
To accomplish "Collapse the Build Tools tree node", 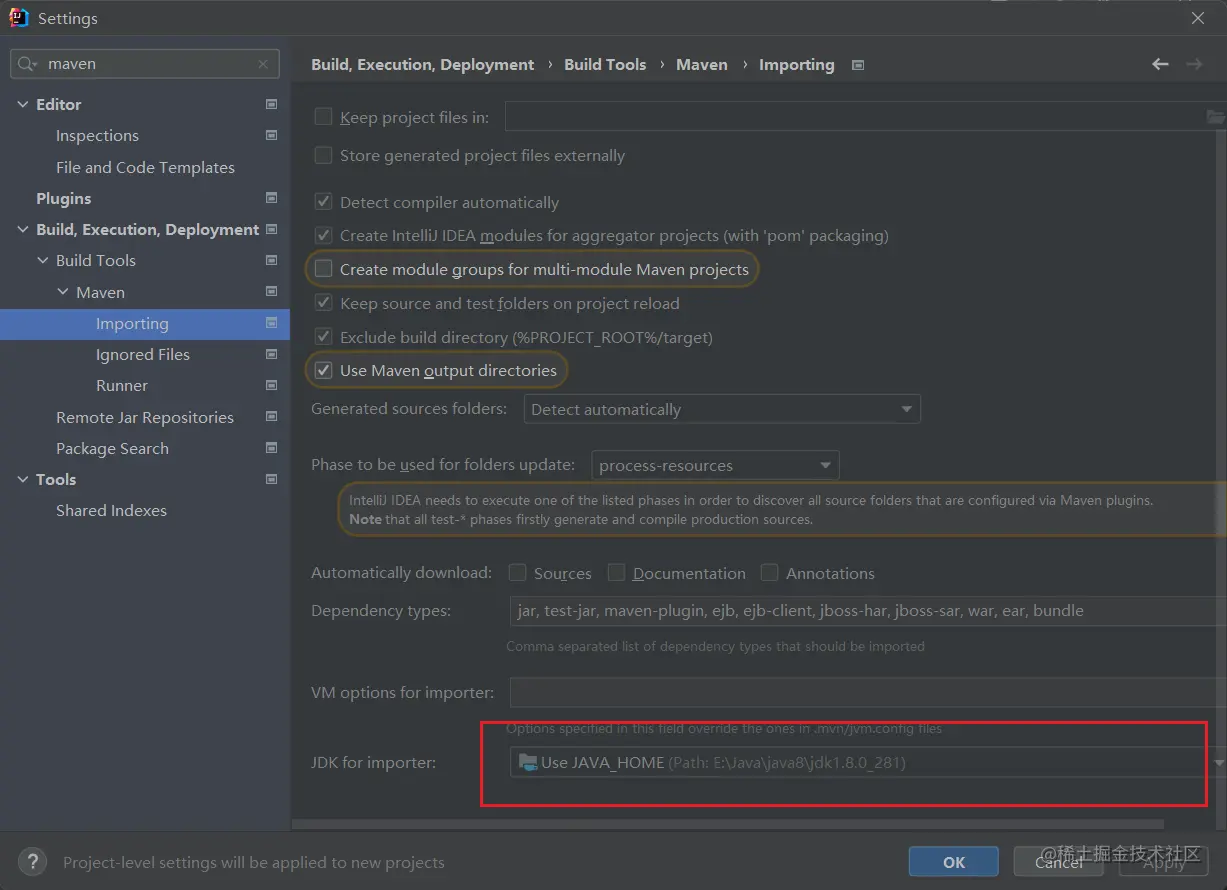I will [42, 260].
